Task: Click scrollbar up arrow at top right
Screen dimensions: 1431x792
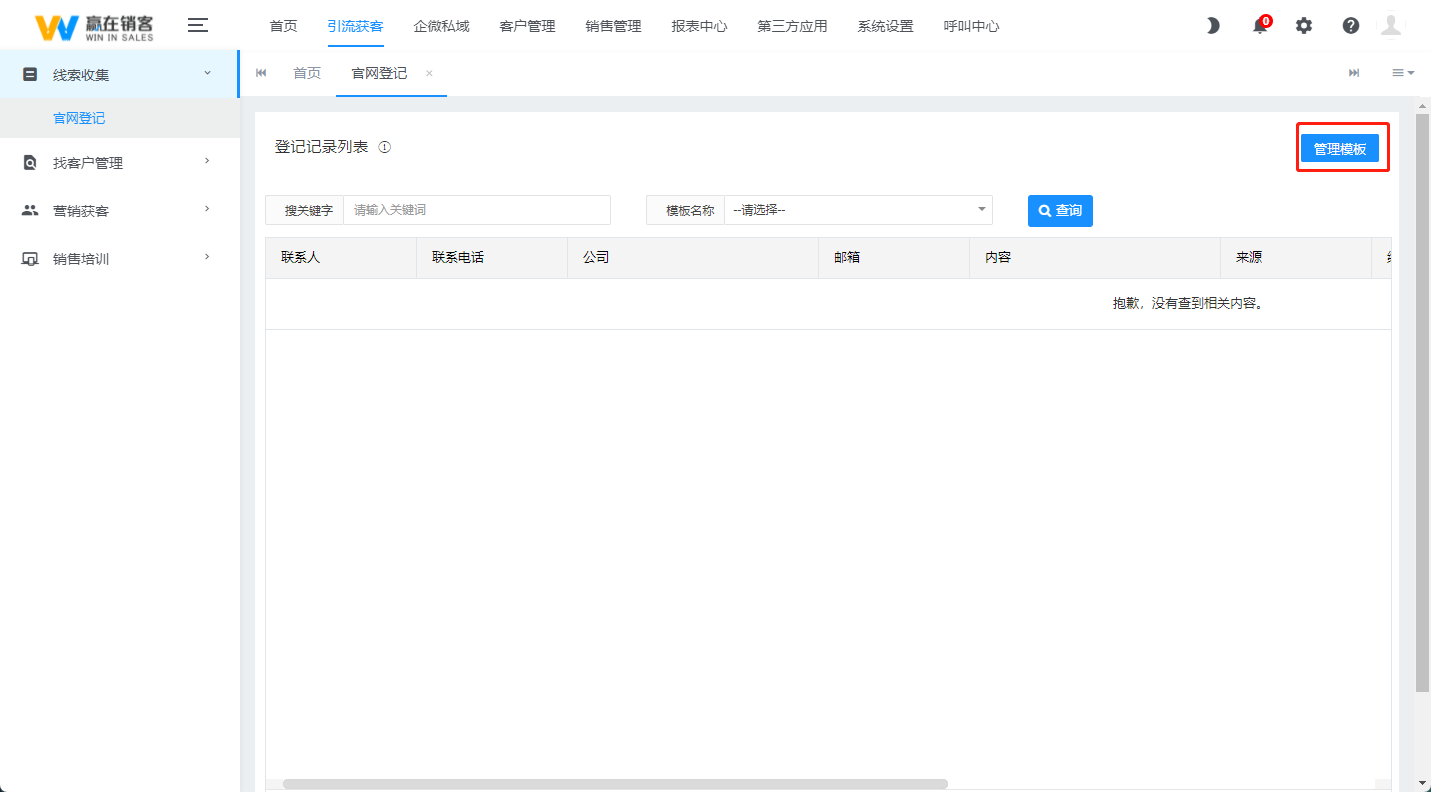Action: click(1423, 104)
